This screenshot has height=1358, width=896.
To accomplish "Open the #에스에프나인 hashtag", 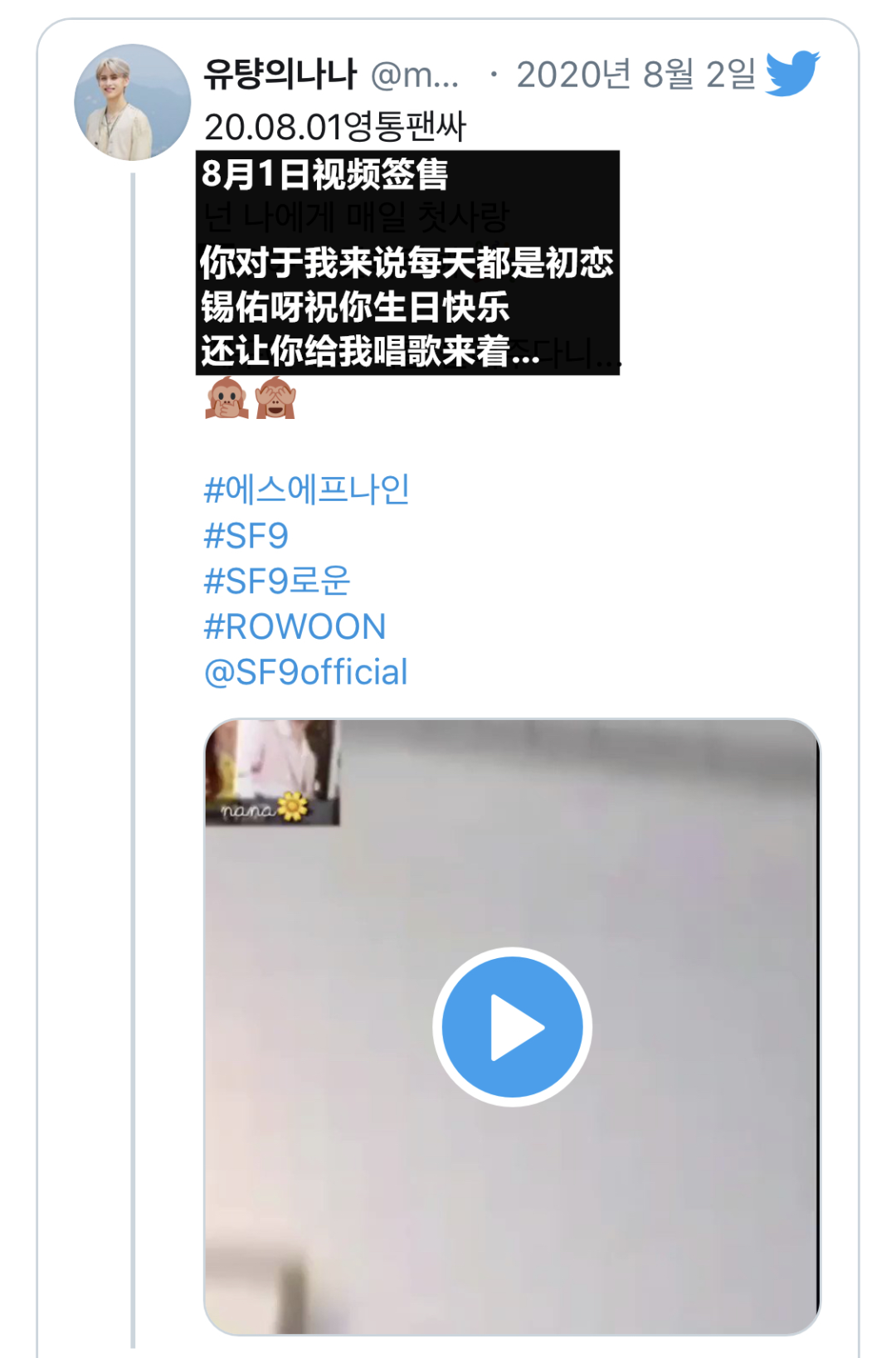I will tap(306, 489).
